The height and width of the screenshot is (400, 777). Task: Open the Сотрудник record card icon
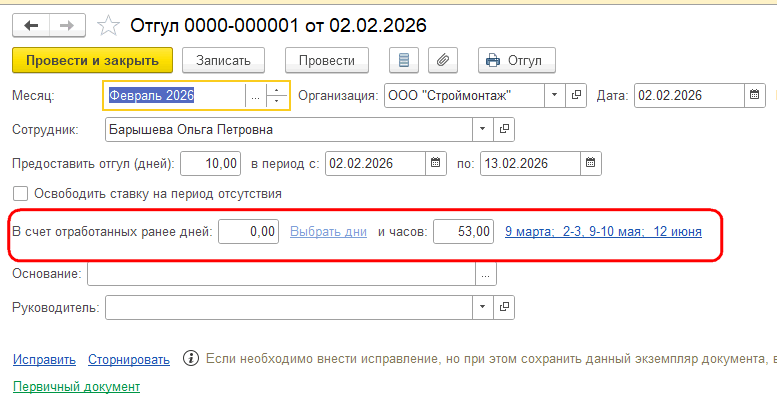pos(504,129)
